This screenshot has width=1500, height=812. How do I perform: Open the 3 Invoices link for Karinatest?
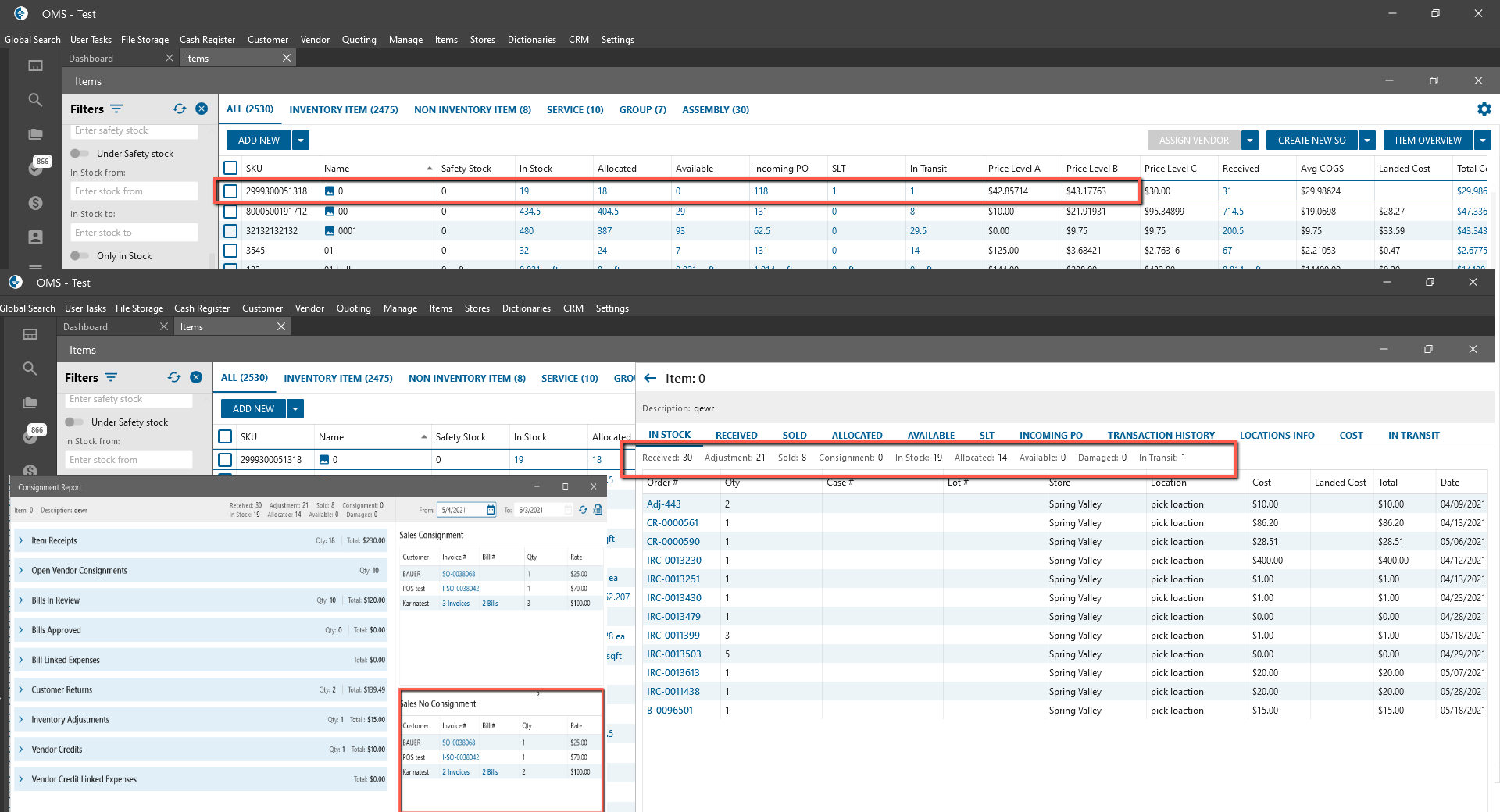[456, 604]
